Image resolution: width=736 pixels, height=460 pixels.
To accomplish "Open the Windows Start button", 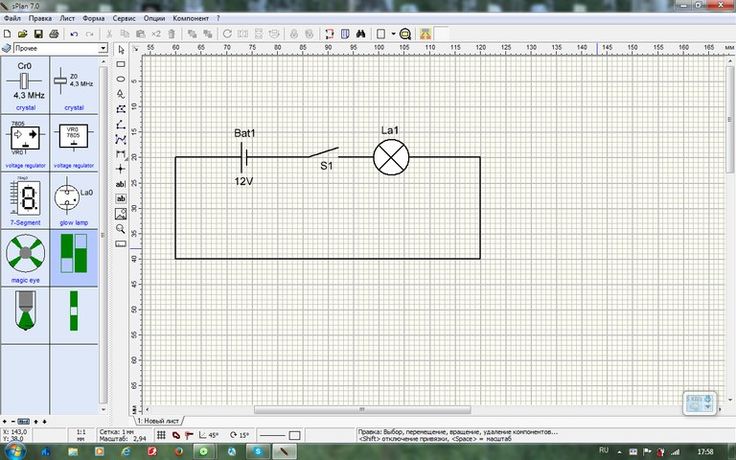I will coord(13,452).
